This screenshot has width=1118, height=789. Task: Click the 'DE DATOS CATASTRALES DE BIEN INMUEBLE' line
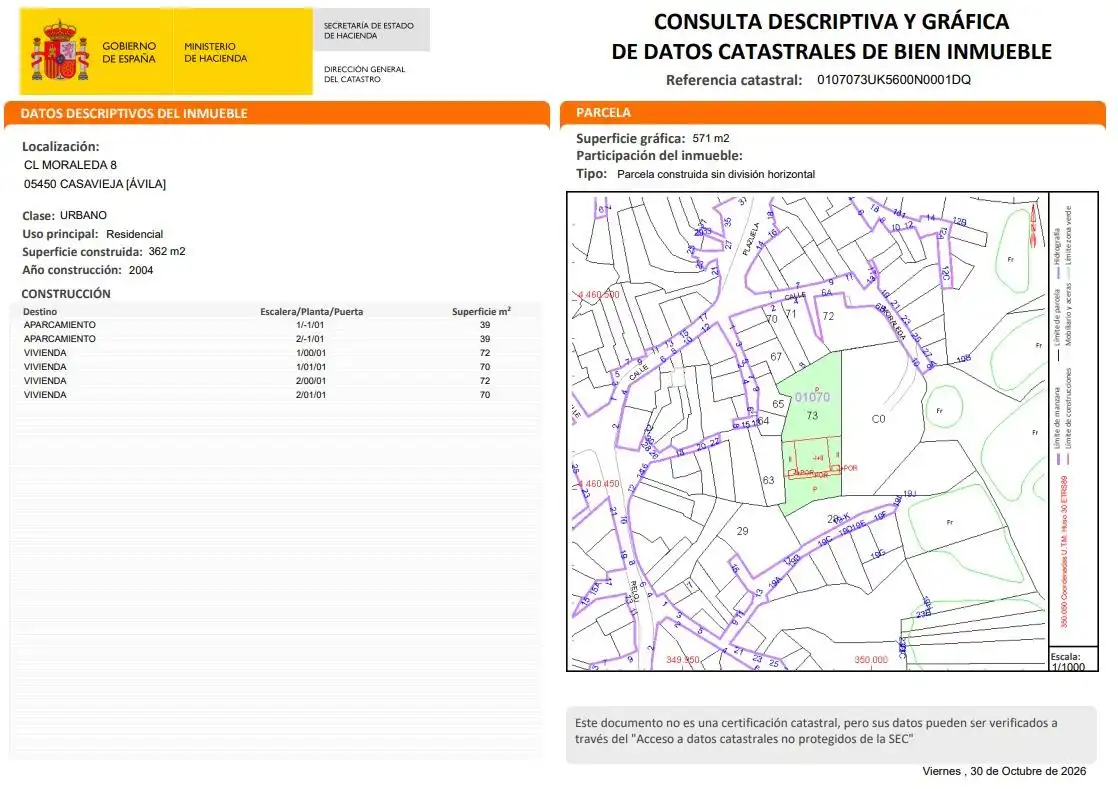(831, 51)
